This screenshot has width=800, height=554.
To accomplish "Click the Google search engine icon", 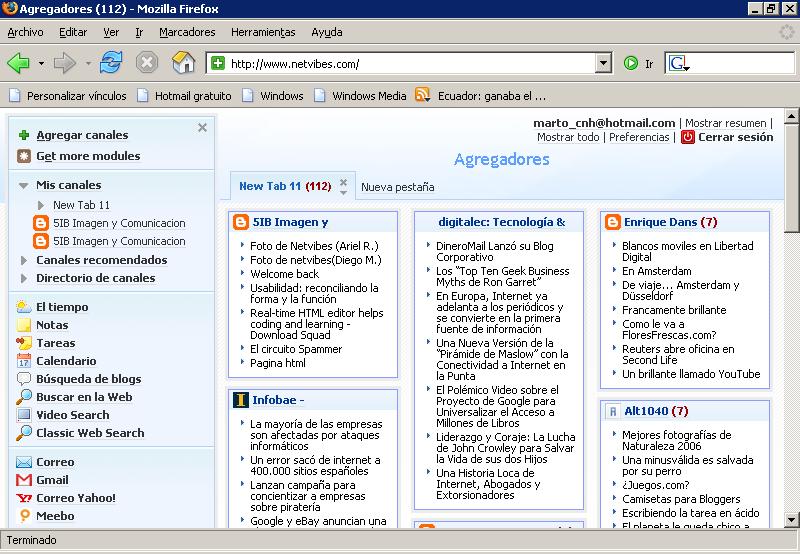I will pos(678,63).
